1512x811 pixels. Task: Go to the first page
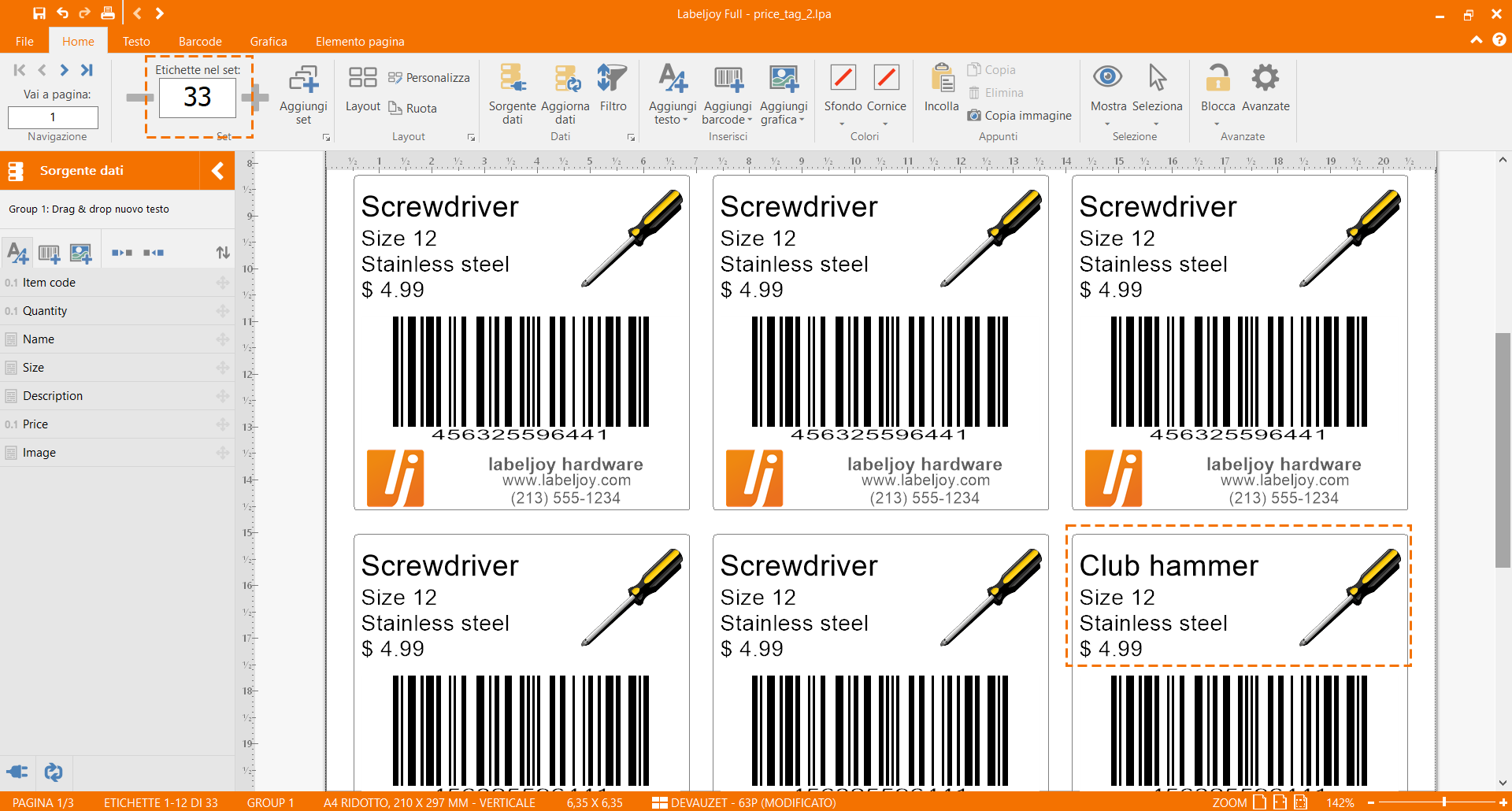coord(20,70)
